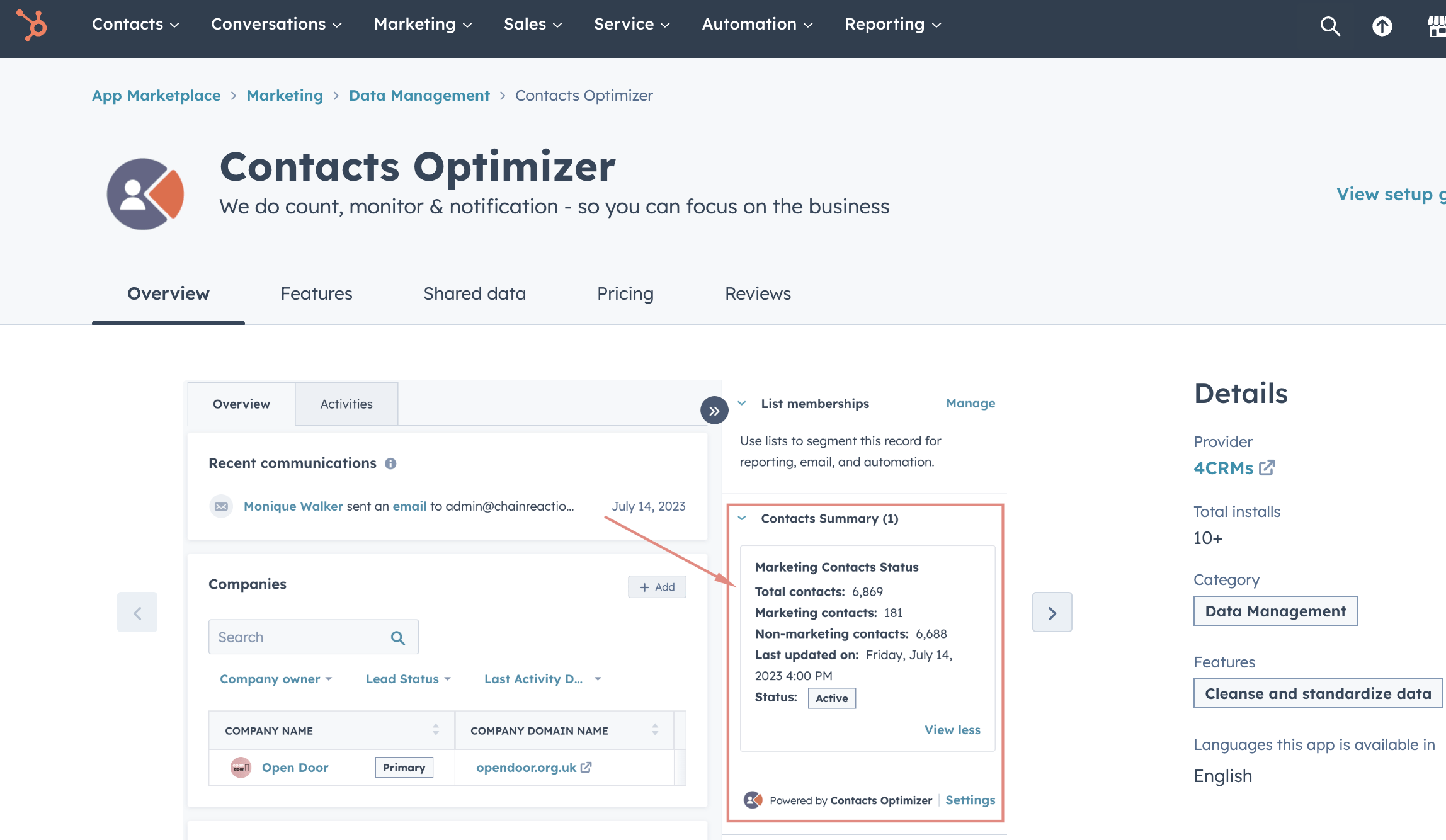Image resolution: width=1446 pixels, height=840 pixels.
Task: Switch to the Features tab
Action: [316, 293]
